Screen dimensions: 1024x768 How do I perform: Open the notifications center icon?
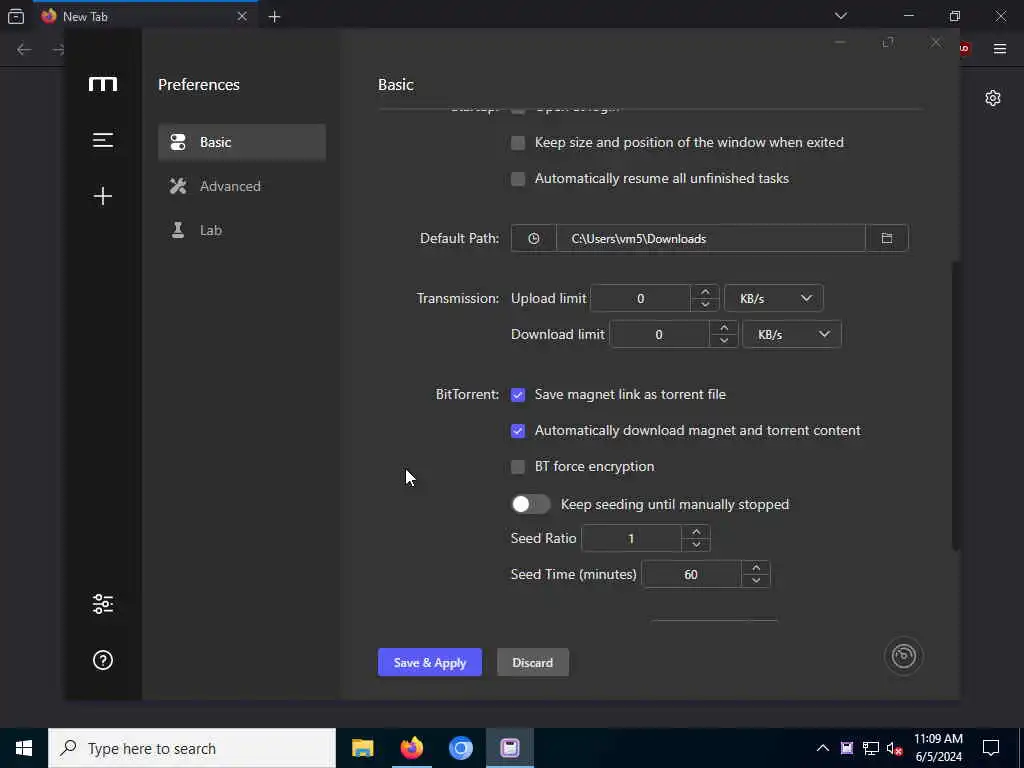point(991,748)
